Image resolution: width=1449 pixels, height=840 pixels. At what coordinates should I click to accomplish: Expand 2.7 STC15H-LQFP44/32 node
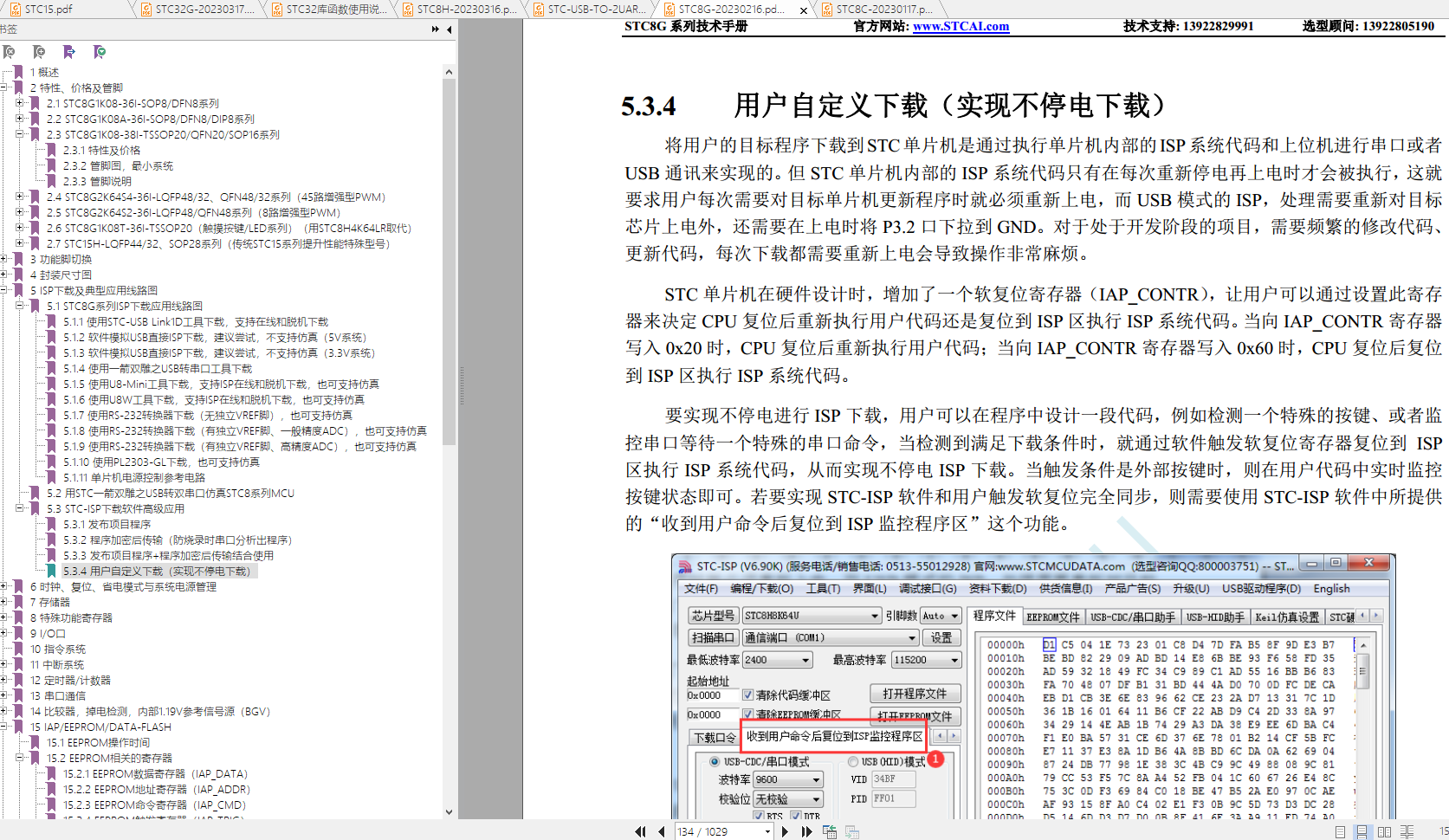coord(20,243)
